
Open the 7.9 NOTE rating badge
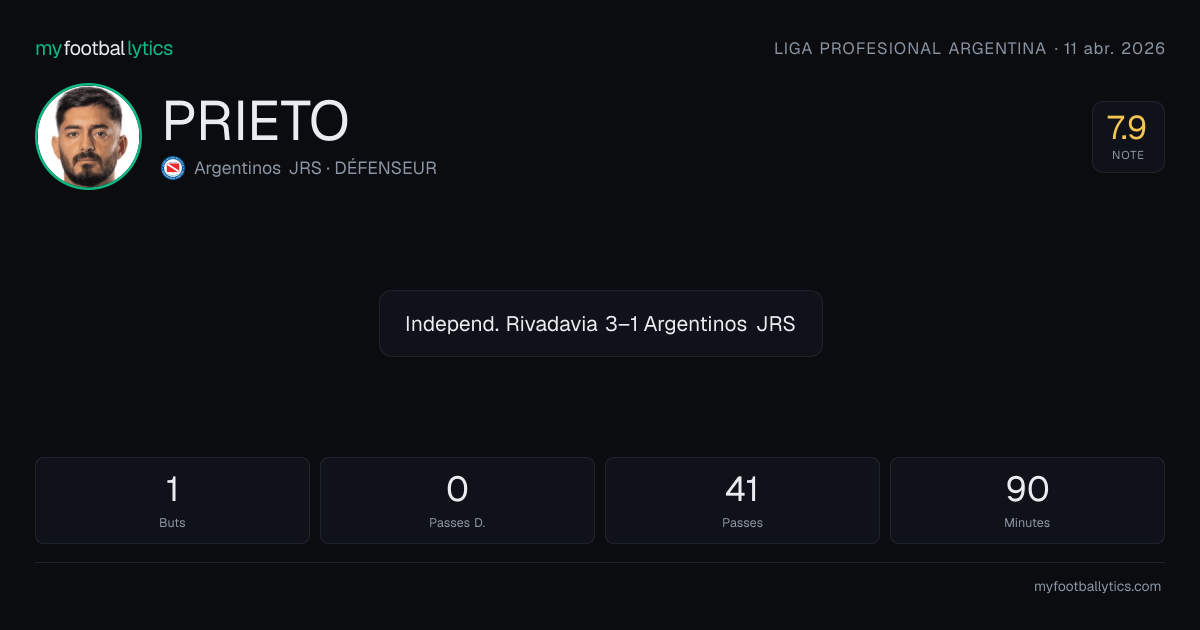click(x=1128, y=137)
